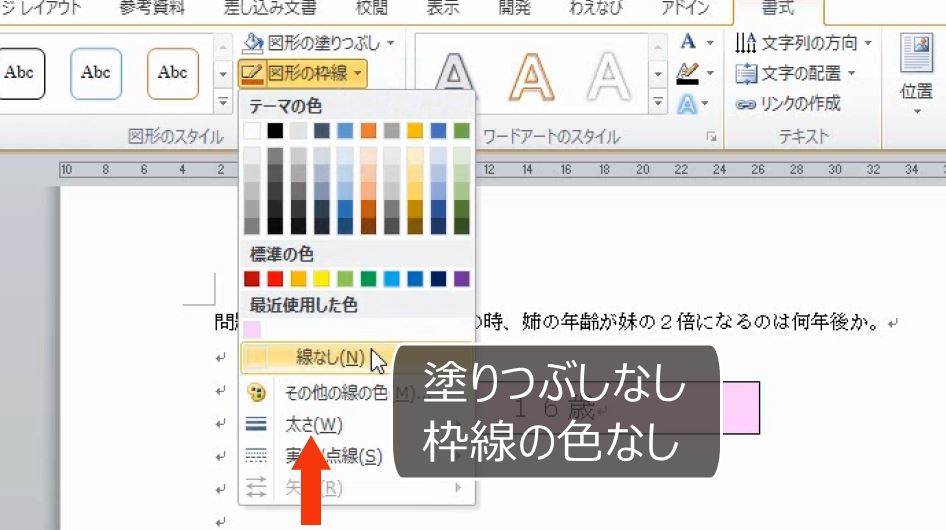This screenshot has width=946, height=530.
Task: Choose the orange outlined WordArt style A
Action: click(532, 75)
